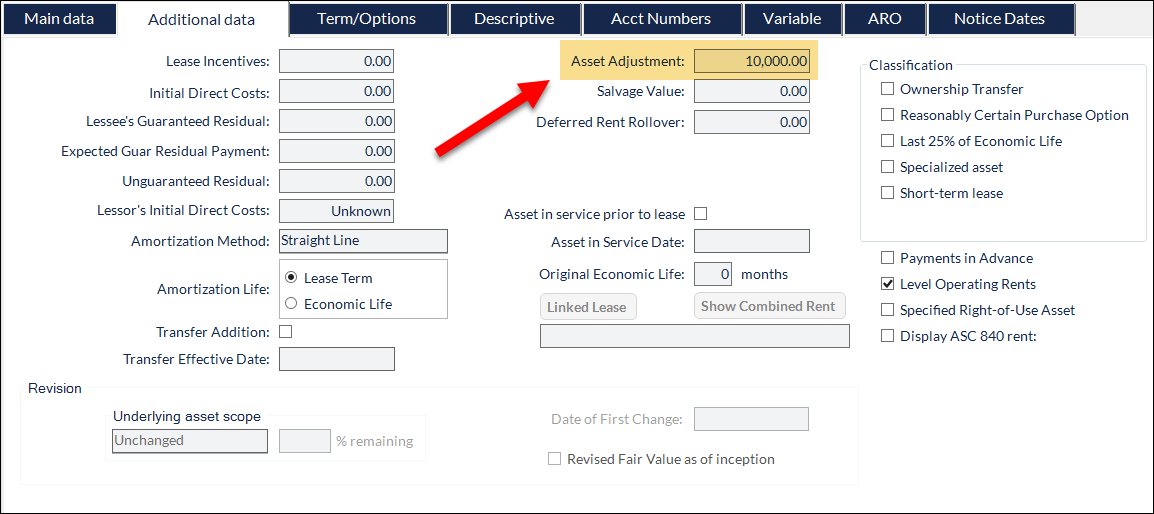Screen dimensions: 1154x514
Task: Edit the Lessee's Guaranteed Residual field
Action: [x=336, y=121]
